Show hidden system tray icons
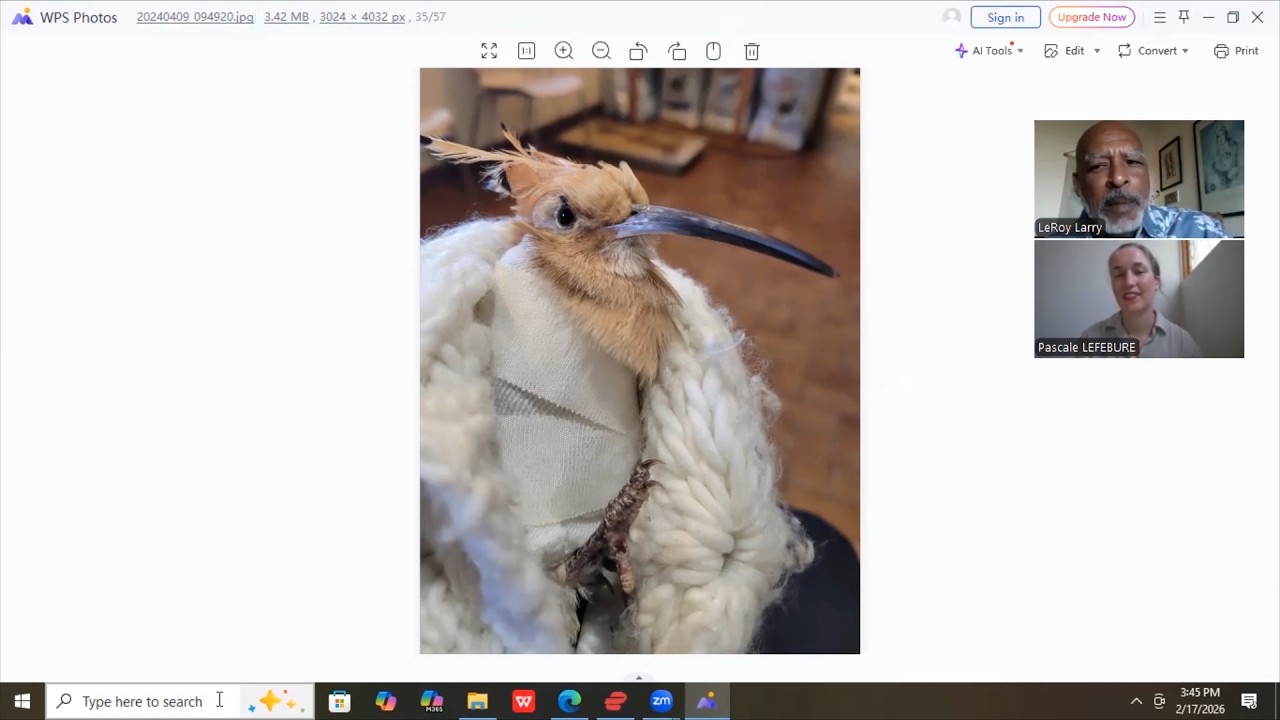 (1136, 701)
